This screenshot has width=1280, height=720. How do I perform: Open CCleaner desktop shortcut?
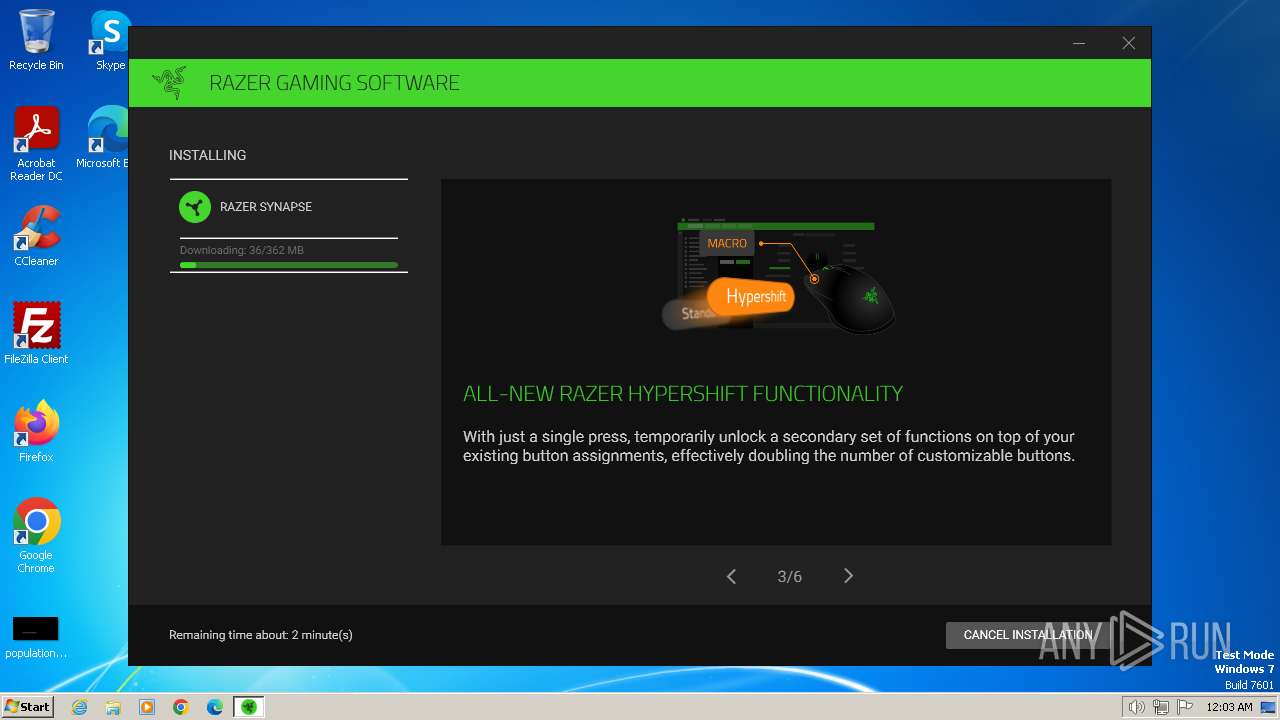[x=36, y=236]
